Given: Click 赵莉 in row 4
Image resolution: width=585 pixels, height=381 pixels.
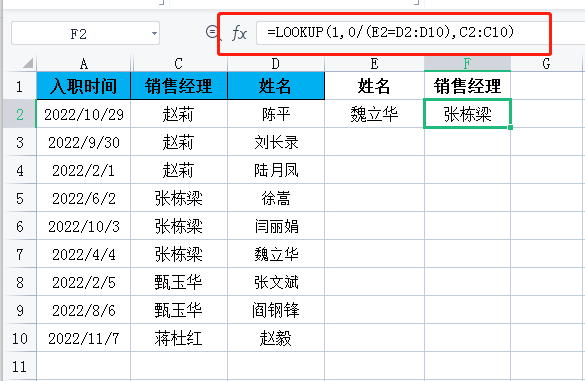Looking at the screenshot, I should [x=179, y=170].
